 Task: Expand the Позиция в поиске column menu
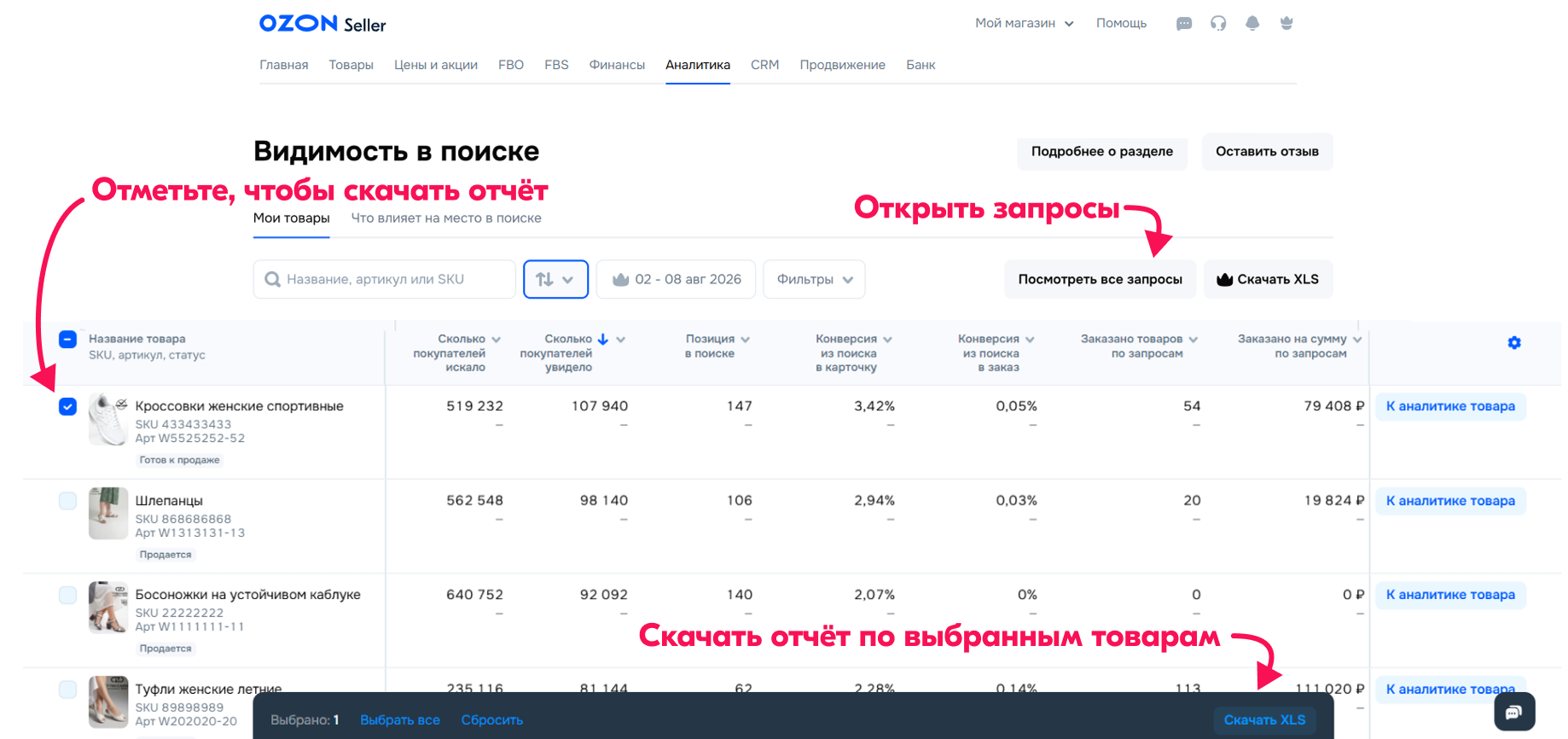click(745, 339)
